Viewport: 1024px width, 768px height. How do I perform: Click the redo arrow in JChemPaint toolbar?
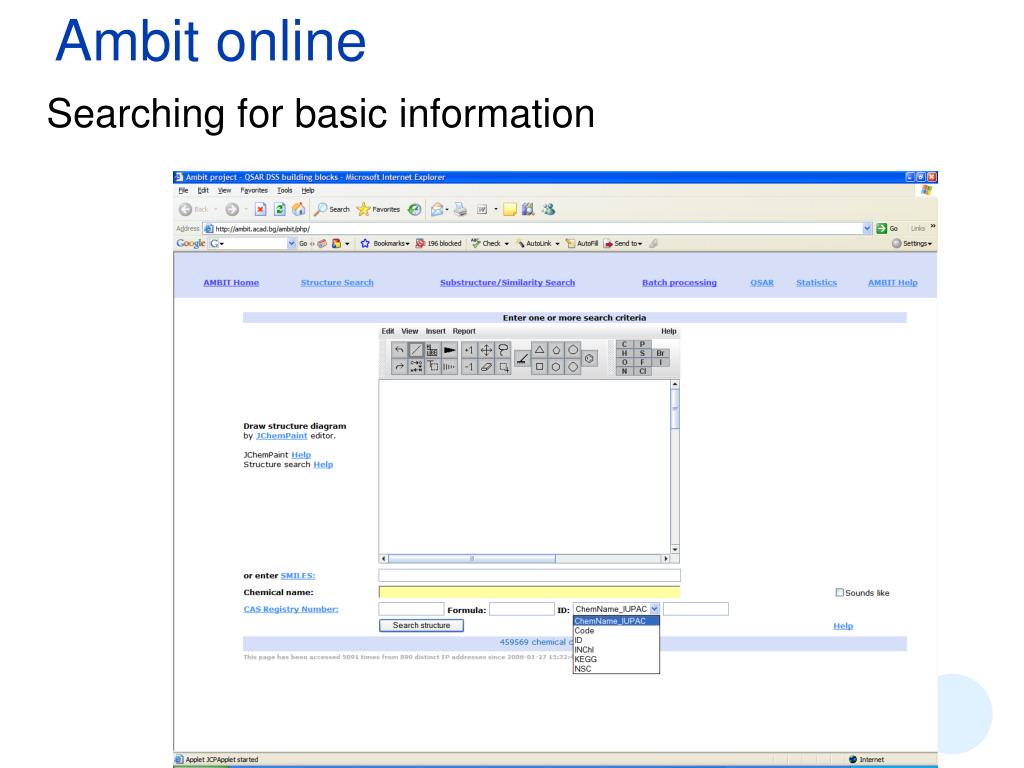pos(399,367)
